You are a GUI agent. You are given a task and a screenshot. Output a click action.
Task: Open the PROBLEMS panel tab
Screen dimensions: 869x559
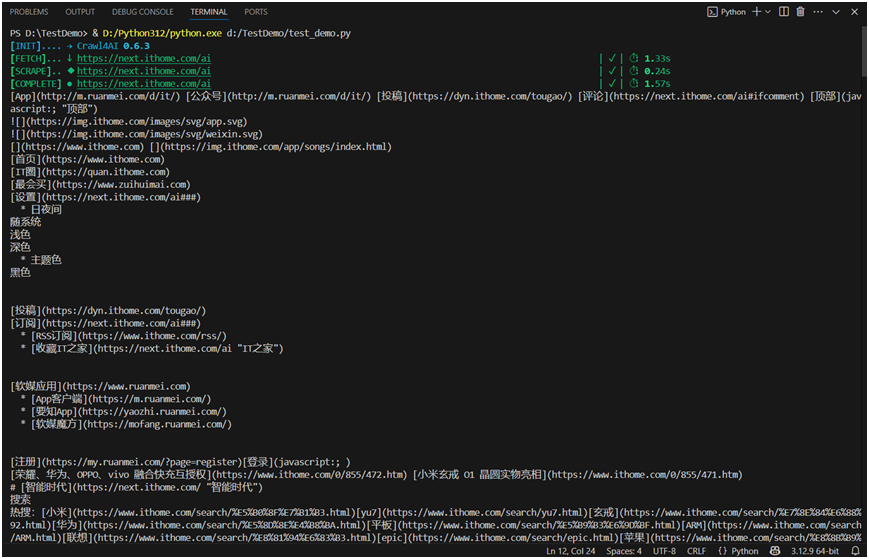(29, 12)
